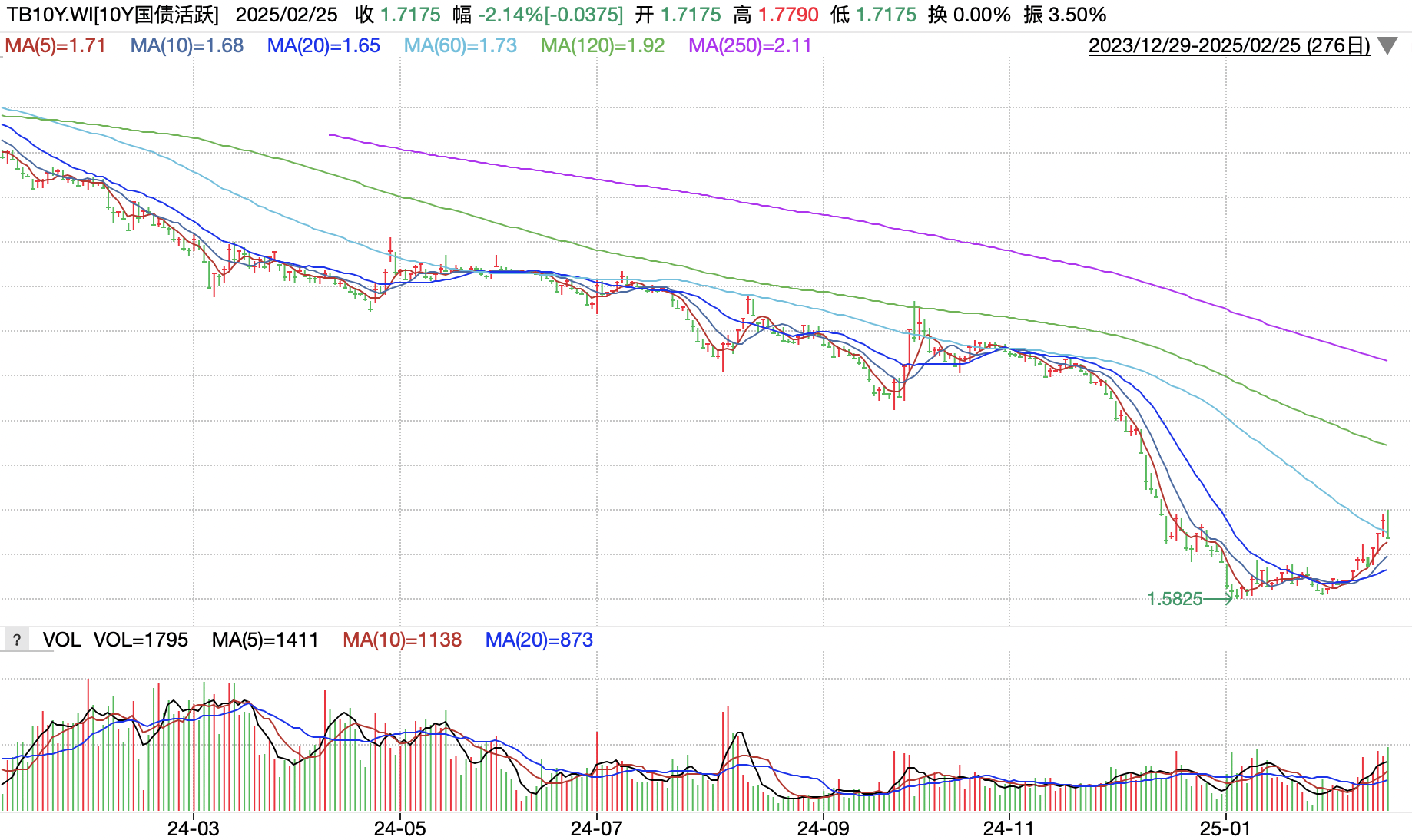
Task: Click the 24-11 time axis label
Action: (x=1009, y=828)
